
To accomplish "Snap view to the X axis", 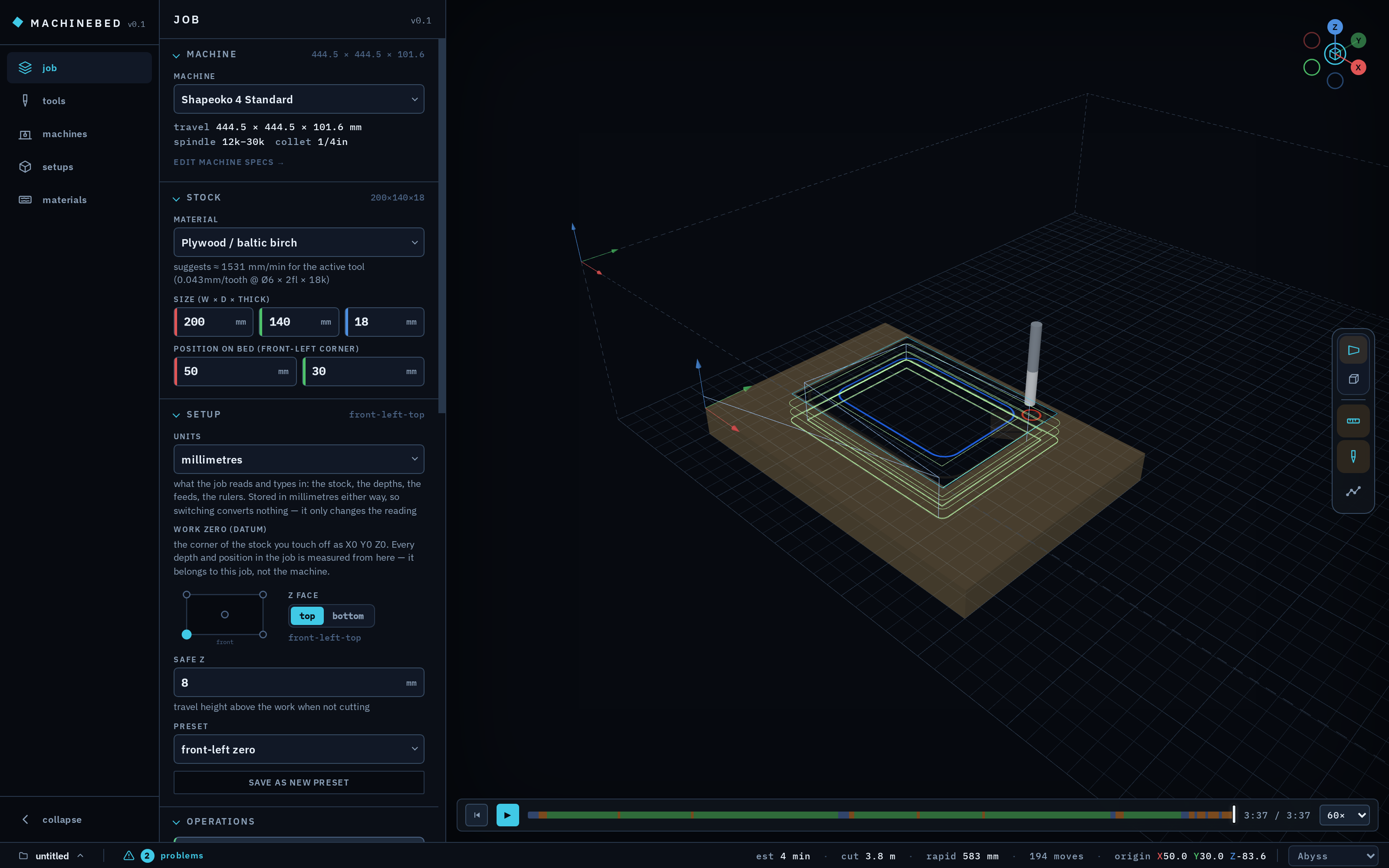I will (1359, 67).
